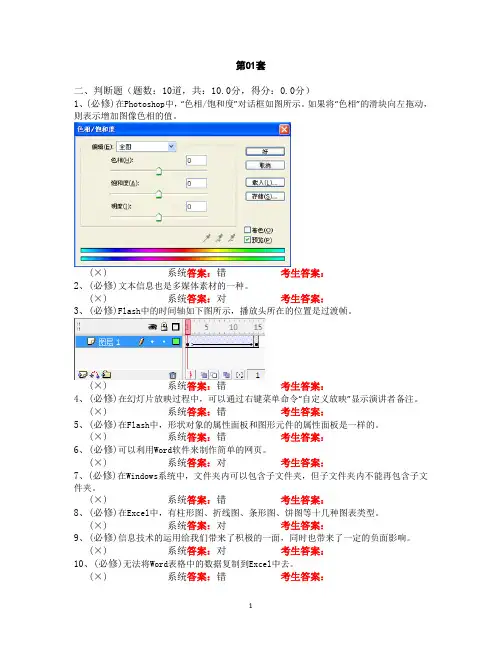The width and height of the screenshot is (502, 649).
Task: Click question 6 text about Word making webpages
Action: coord(190,449)
